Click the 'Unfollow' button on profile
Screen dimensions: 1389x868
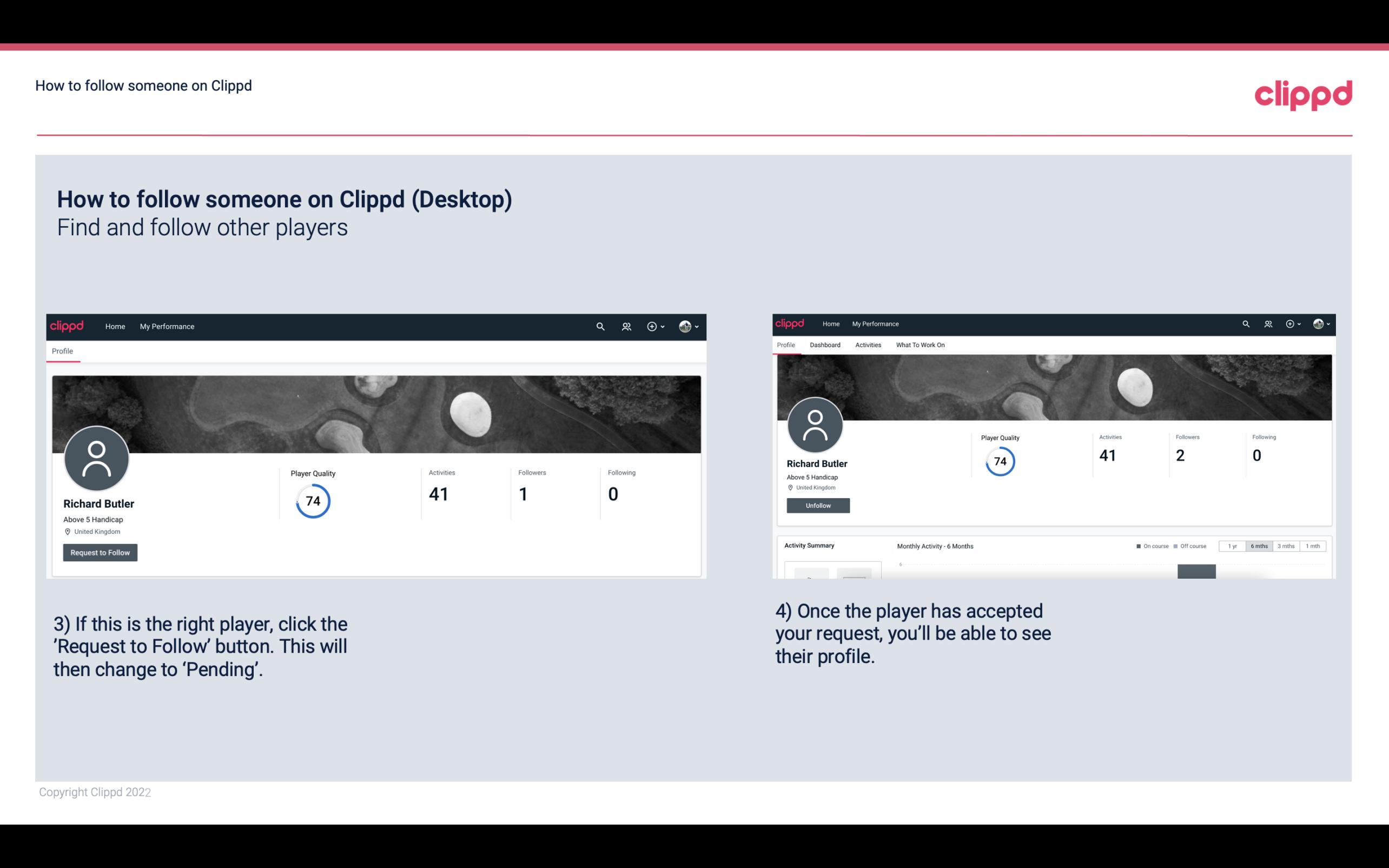click(818, 505)
